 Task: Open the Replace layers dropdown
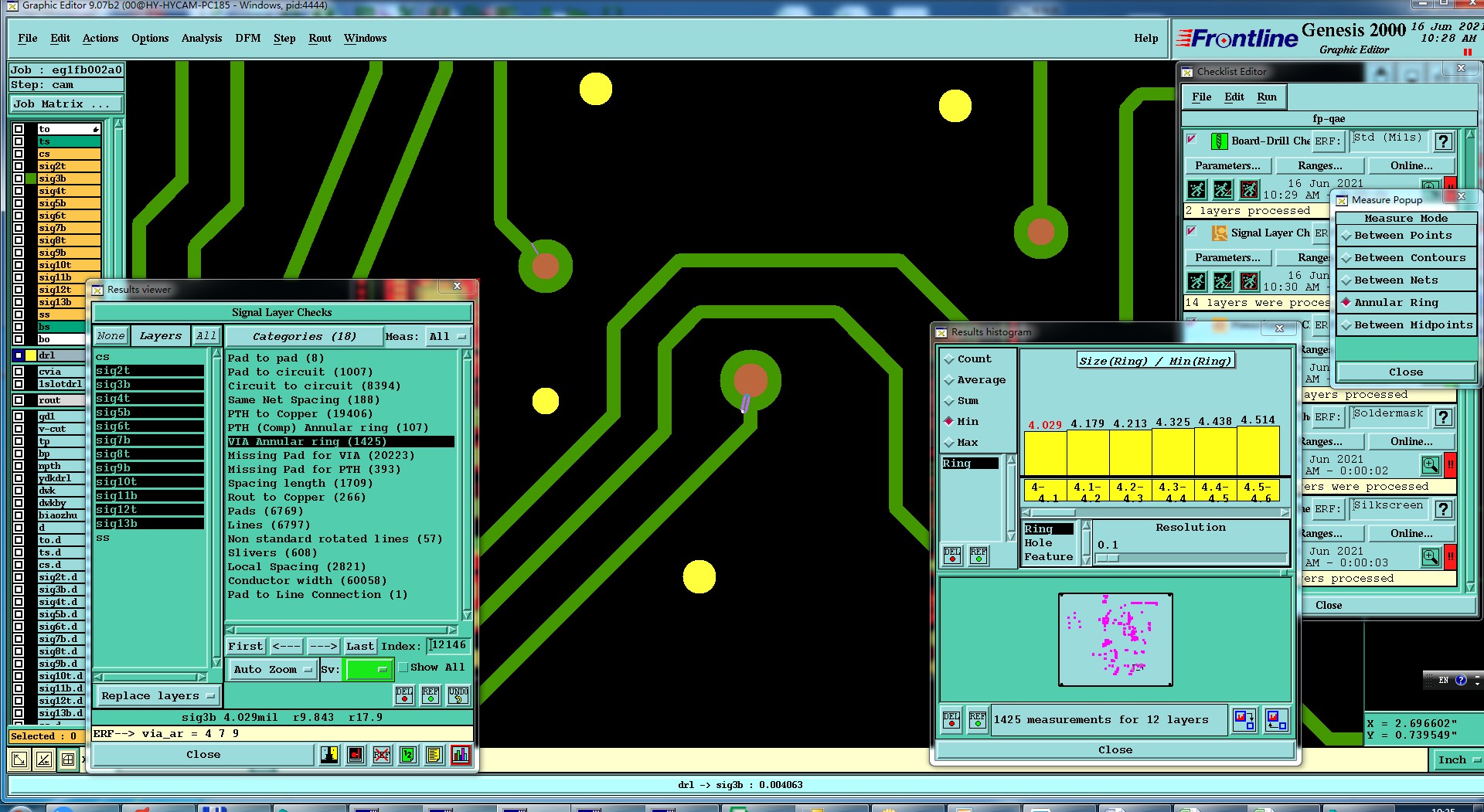click(158, 696)
